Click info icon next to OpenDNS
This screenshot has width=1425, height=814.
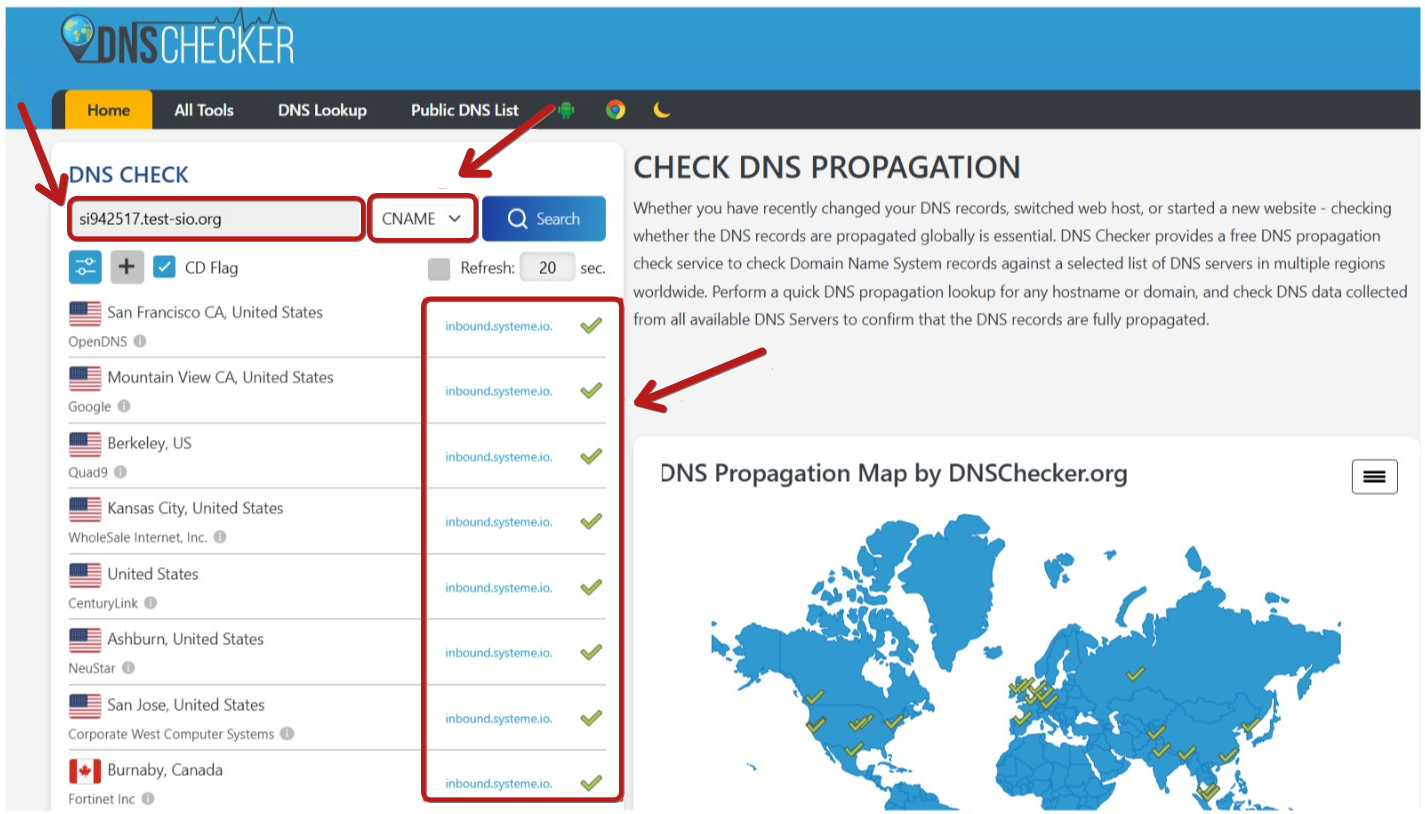[140, 341]
